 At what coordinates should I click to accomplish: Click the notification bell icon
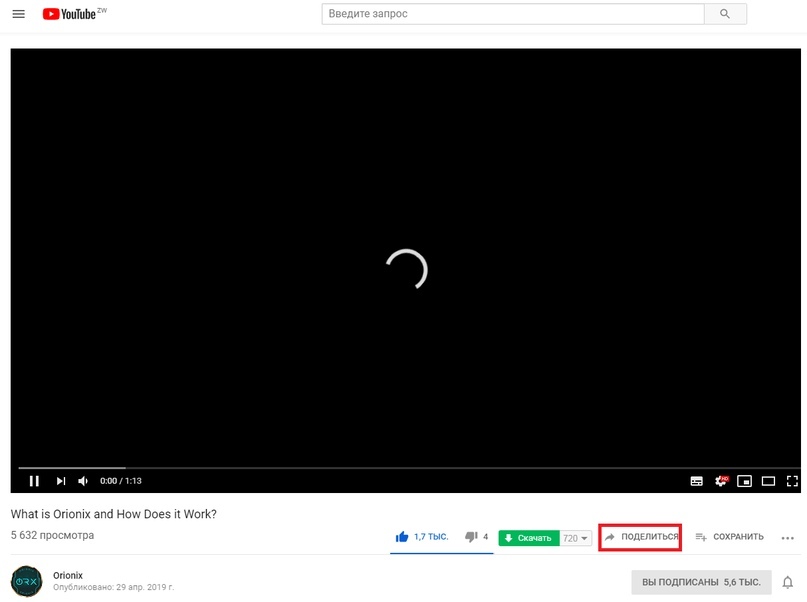coord(787,582)
